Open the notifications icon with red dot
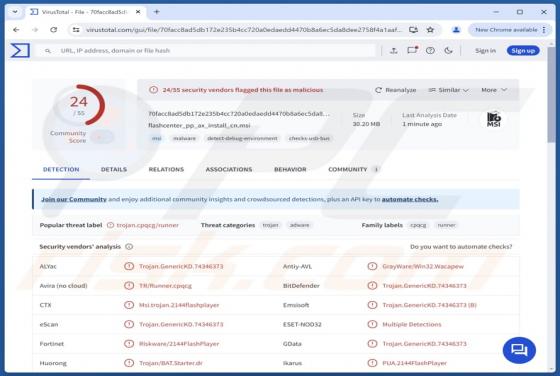The image size is (560, 376). (x=412, y=50)
